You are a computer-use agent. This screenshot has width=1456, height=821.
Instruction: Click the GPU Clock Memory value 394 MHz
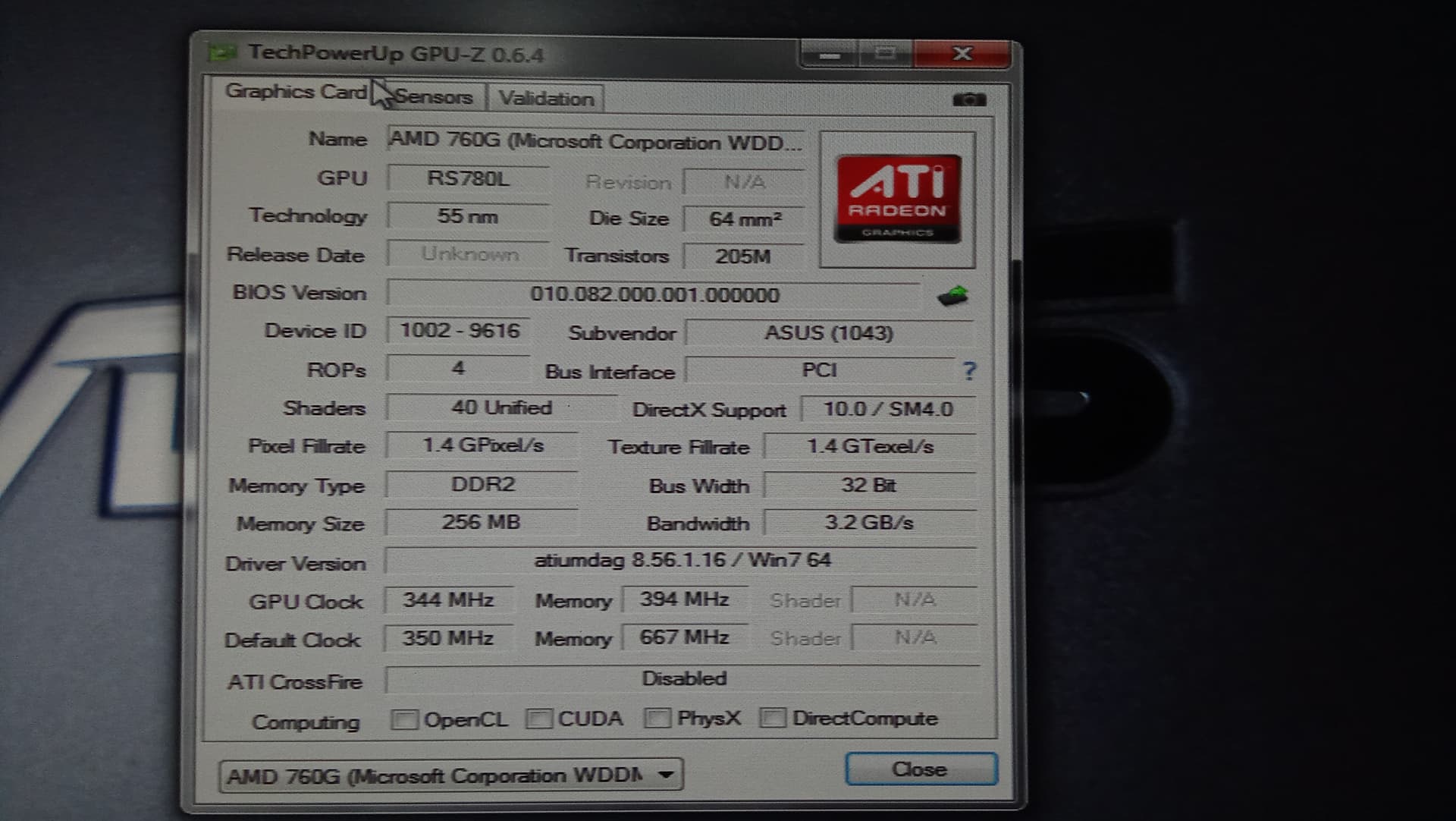(x=685, y=599)
